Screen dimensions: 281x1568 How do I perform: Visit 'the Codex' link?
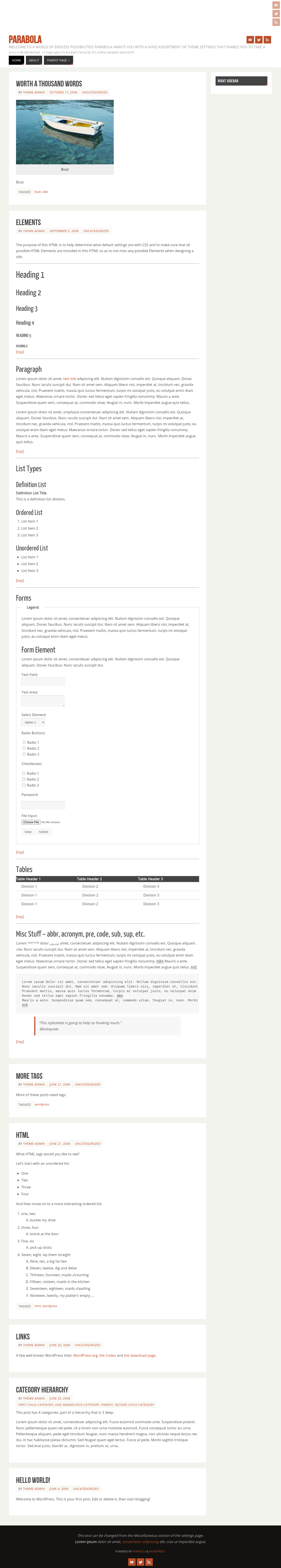click(107, 1356)
